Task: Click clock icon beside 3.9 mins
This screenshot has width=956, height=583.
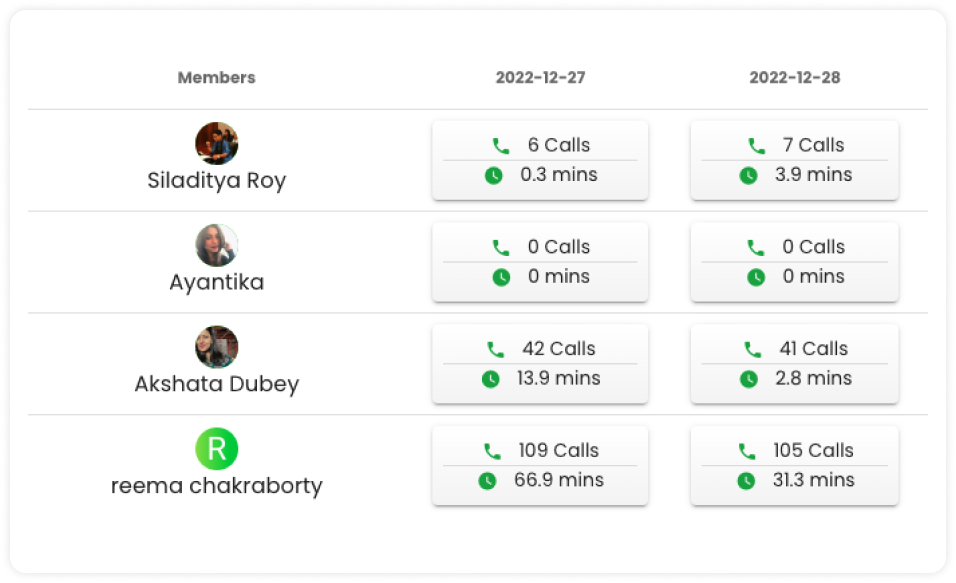Action: [748, 176]
